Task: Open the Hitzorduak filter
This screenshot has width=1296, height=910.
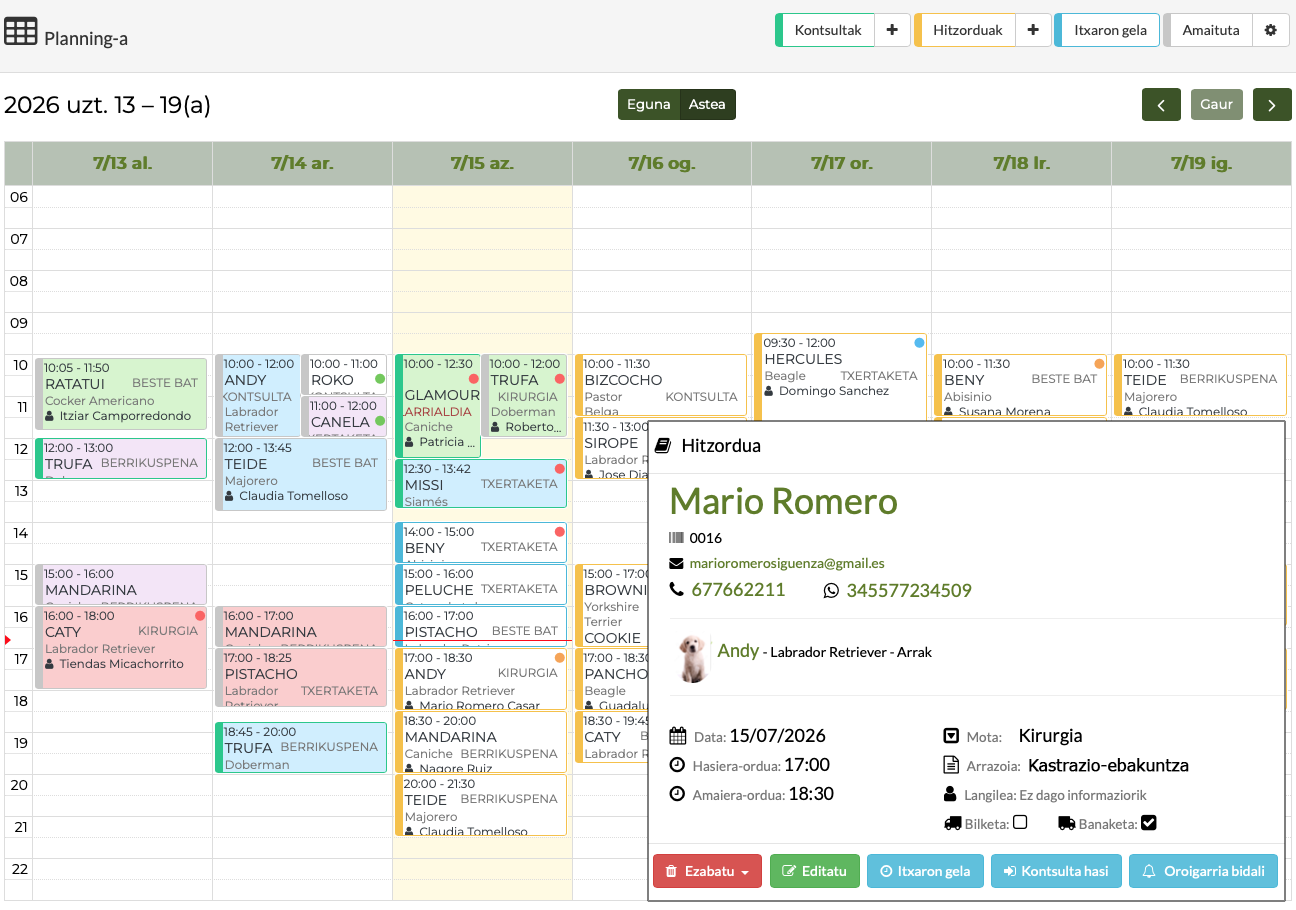Action: (x=967, y=30)
